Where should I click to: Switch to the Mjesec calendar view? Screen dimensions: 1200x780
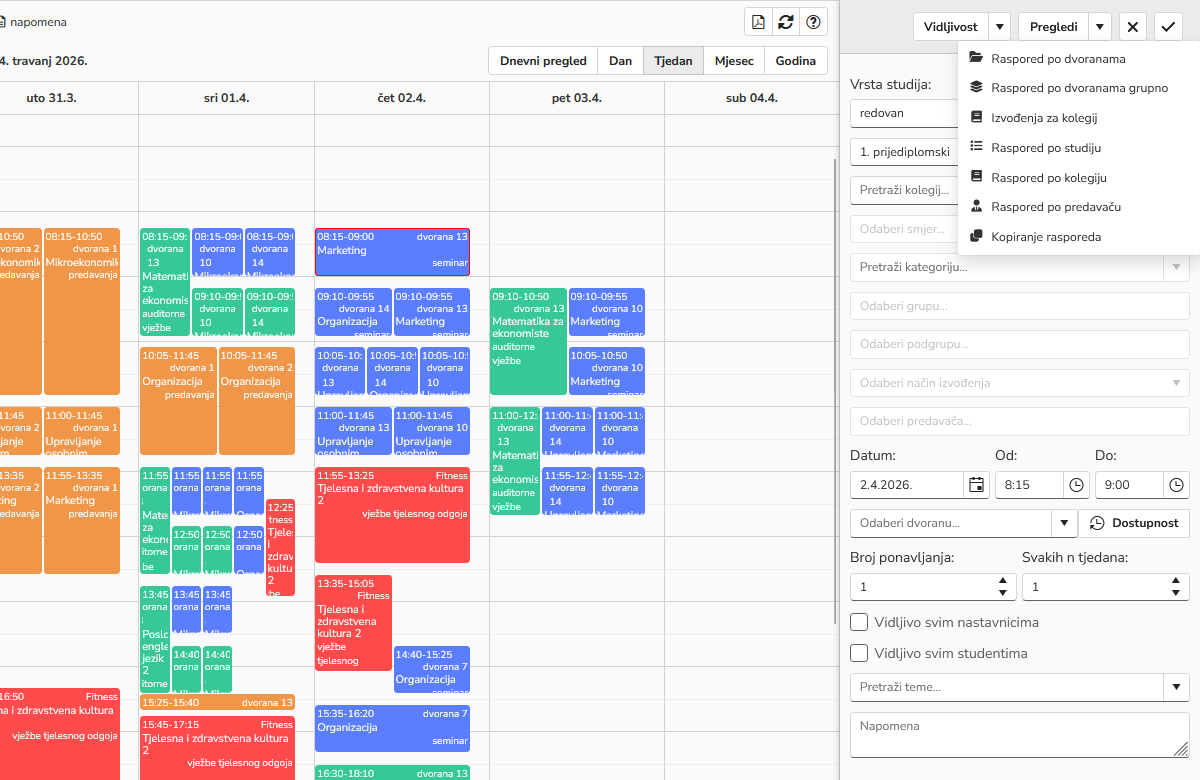click(734, 61)
